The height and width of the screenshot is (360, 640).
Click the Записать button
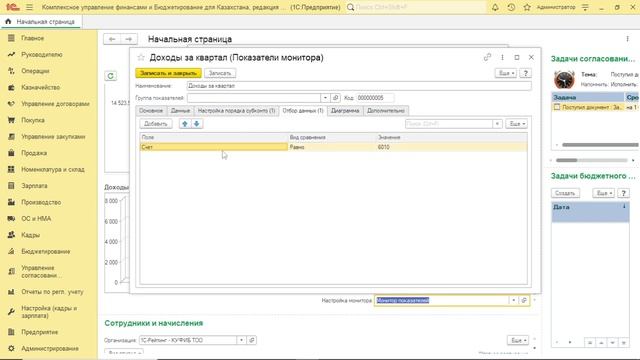tap(220, 73)
